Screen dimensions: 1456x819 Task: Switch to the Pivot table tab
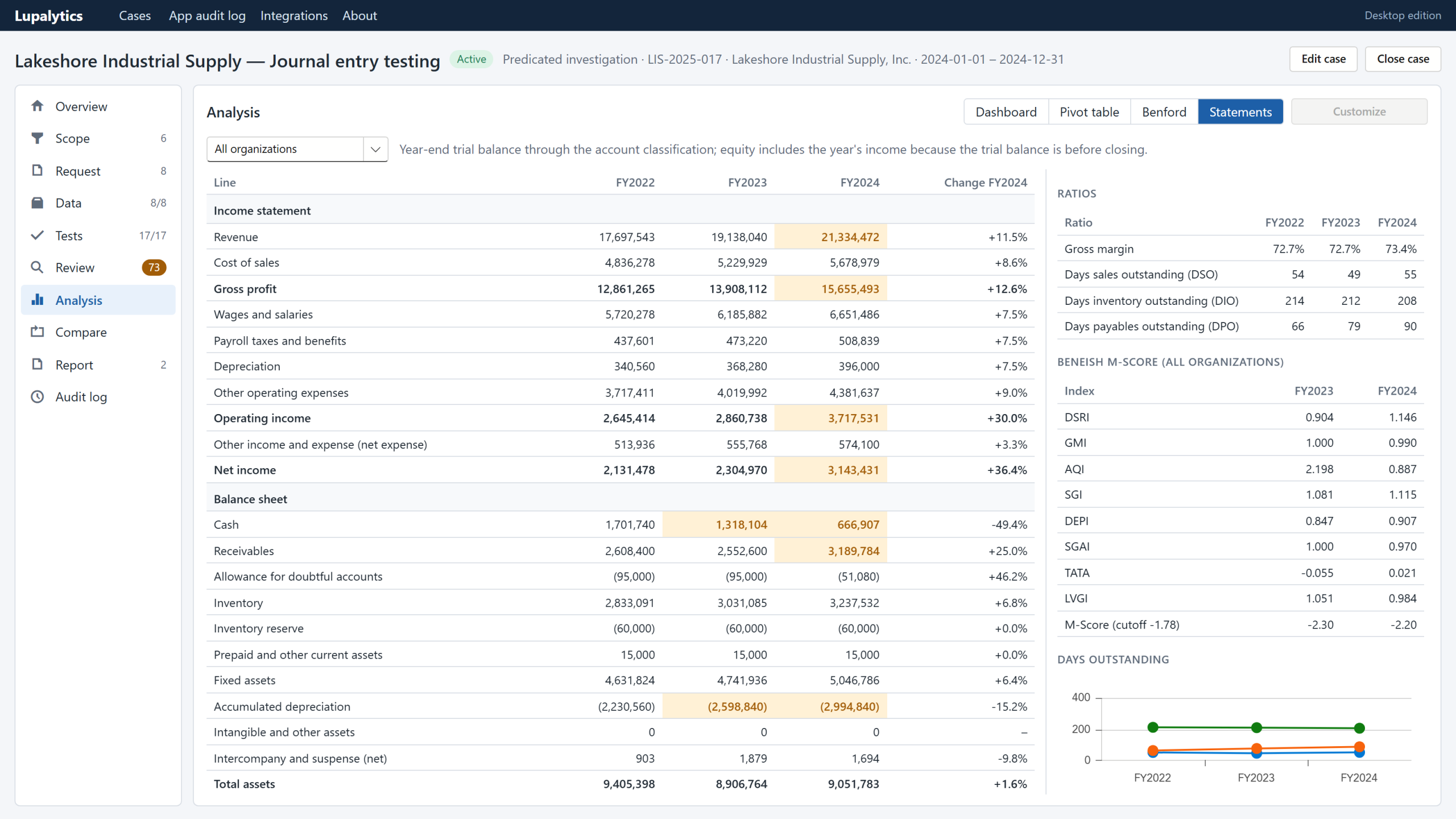pos(1089,112)
